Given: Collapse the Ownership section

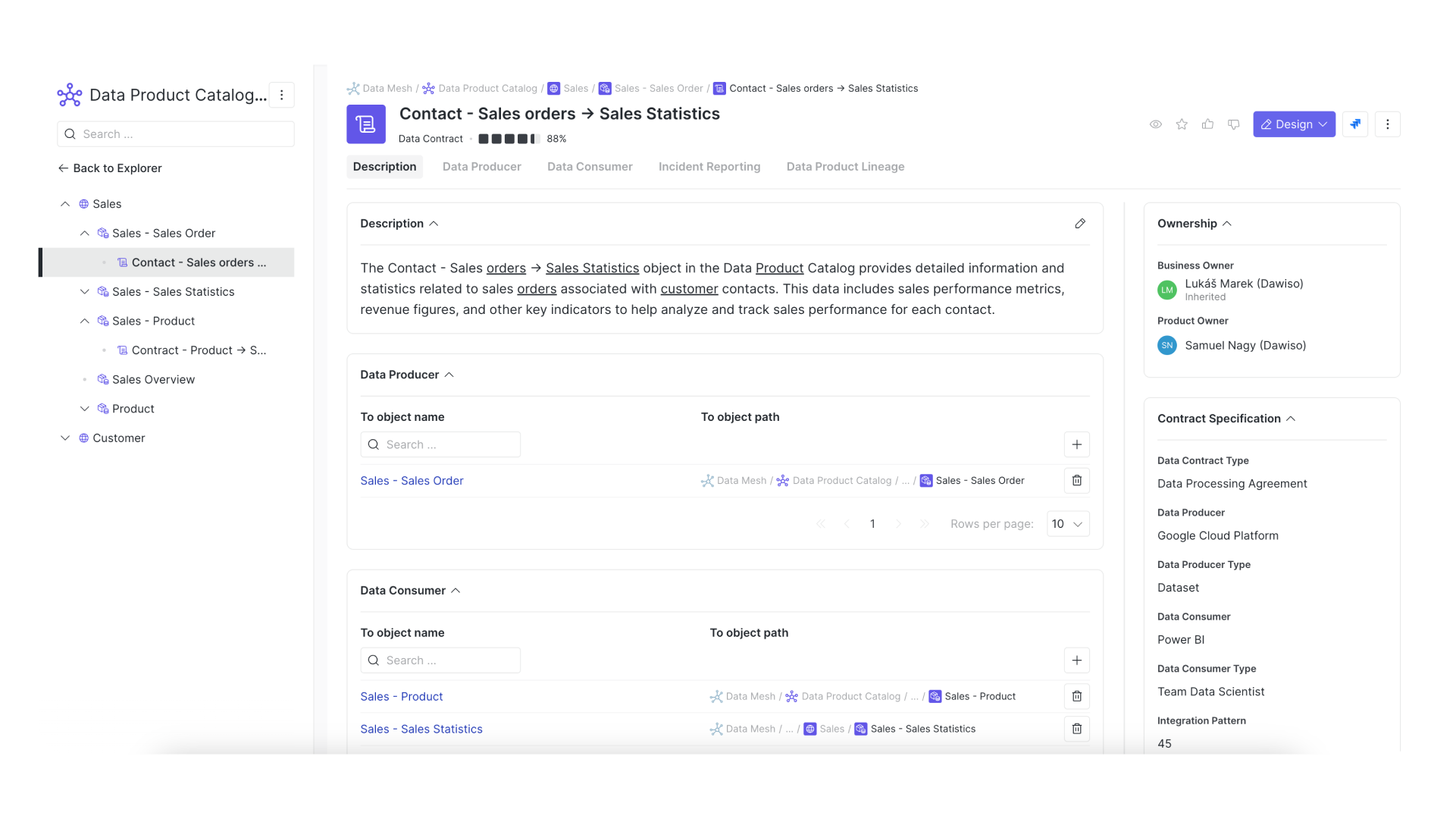Looking at the screenshot, I should point(1227,224).
